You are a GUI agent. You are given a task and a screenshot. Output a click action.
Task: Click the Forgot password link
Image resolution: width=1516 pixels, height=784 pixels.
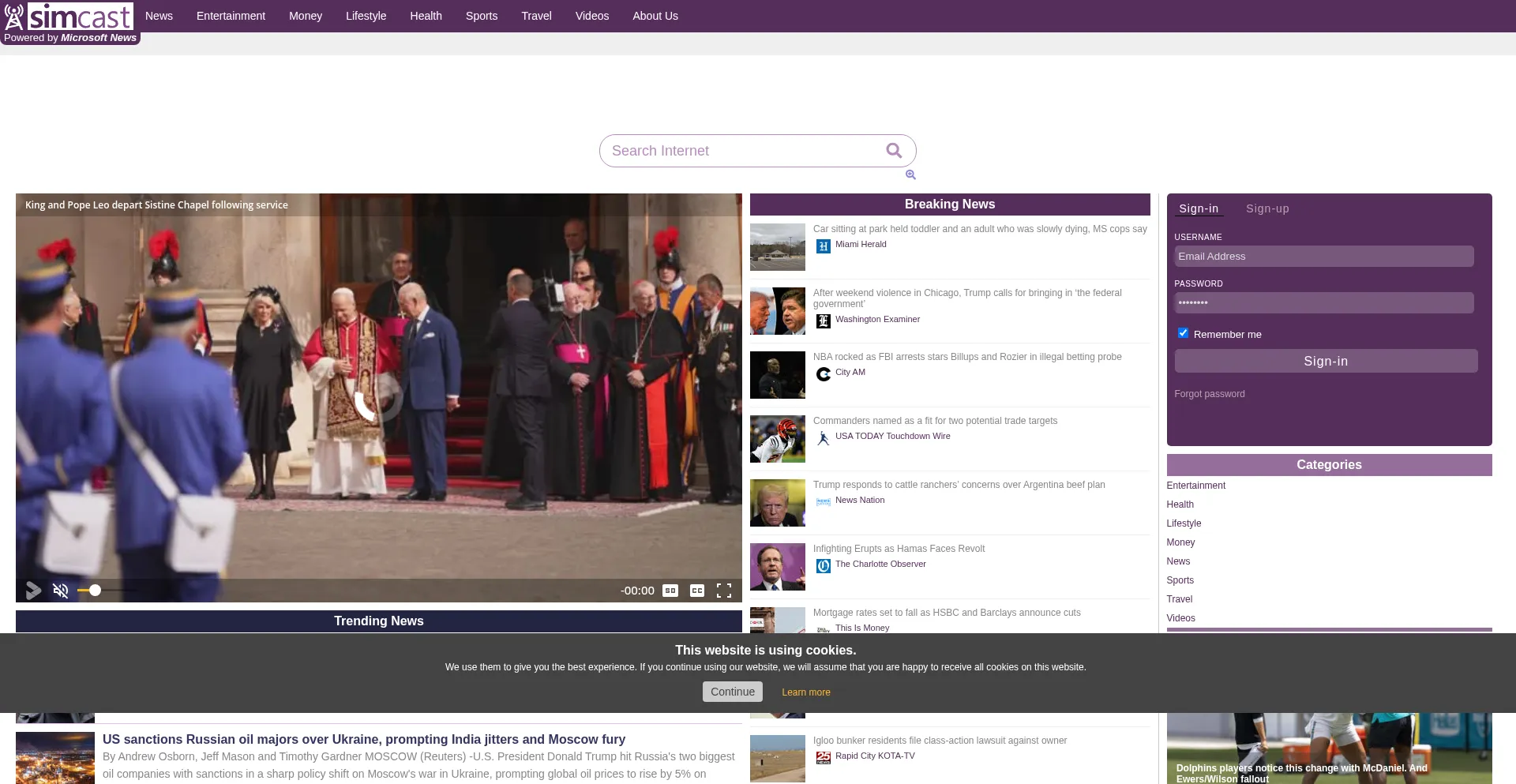pyautogui.click(x=1209, y=394)
